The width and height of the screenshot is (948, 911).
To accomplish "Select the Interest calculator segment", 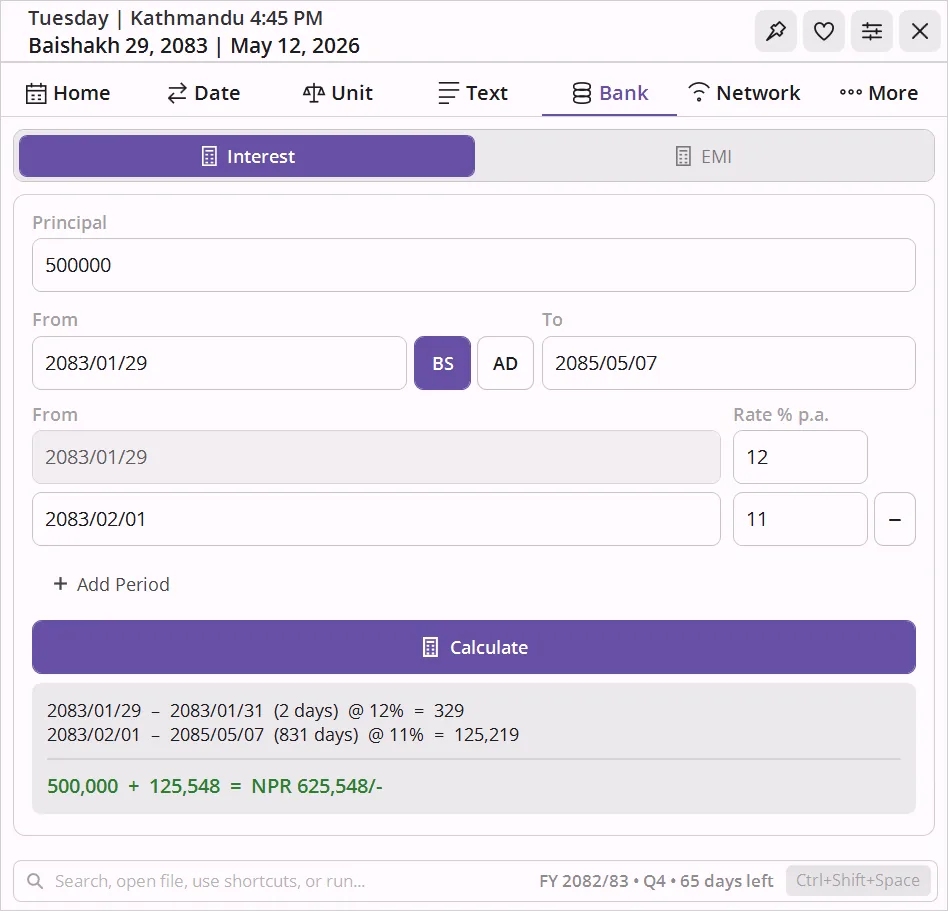I will click(x=247, y=156).
